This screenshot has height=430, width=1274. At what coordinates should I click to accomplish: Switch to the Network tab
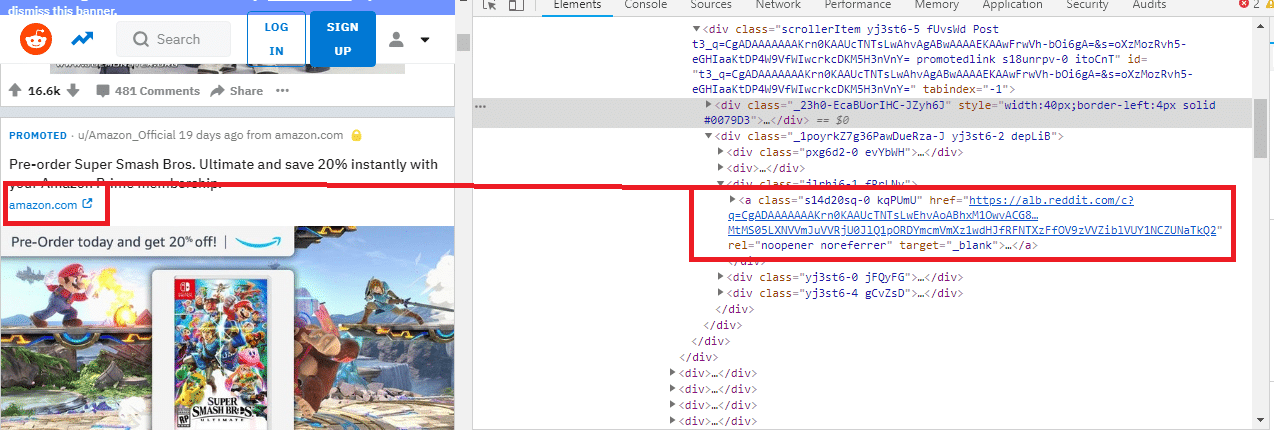click(x=778, y=5)
